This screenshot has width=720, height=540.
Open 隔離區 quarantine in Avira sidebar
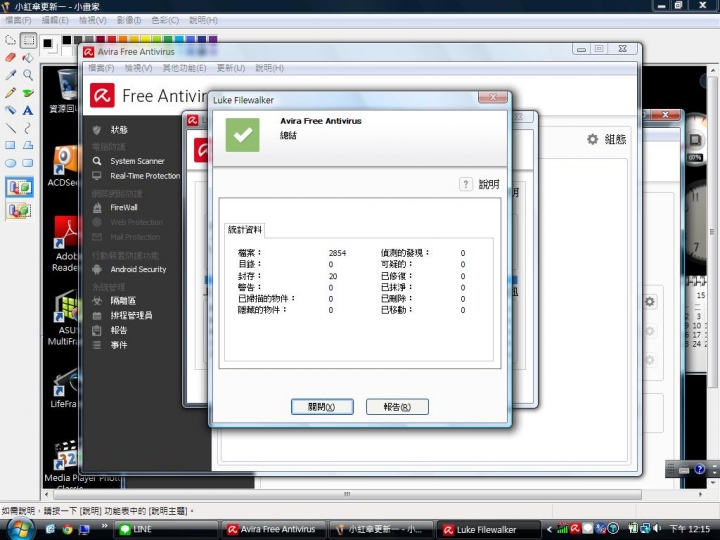coord(123,301)
